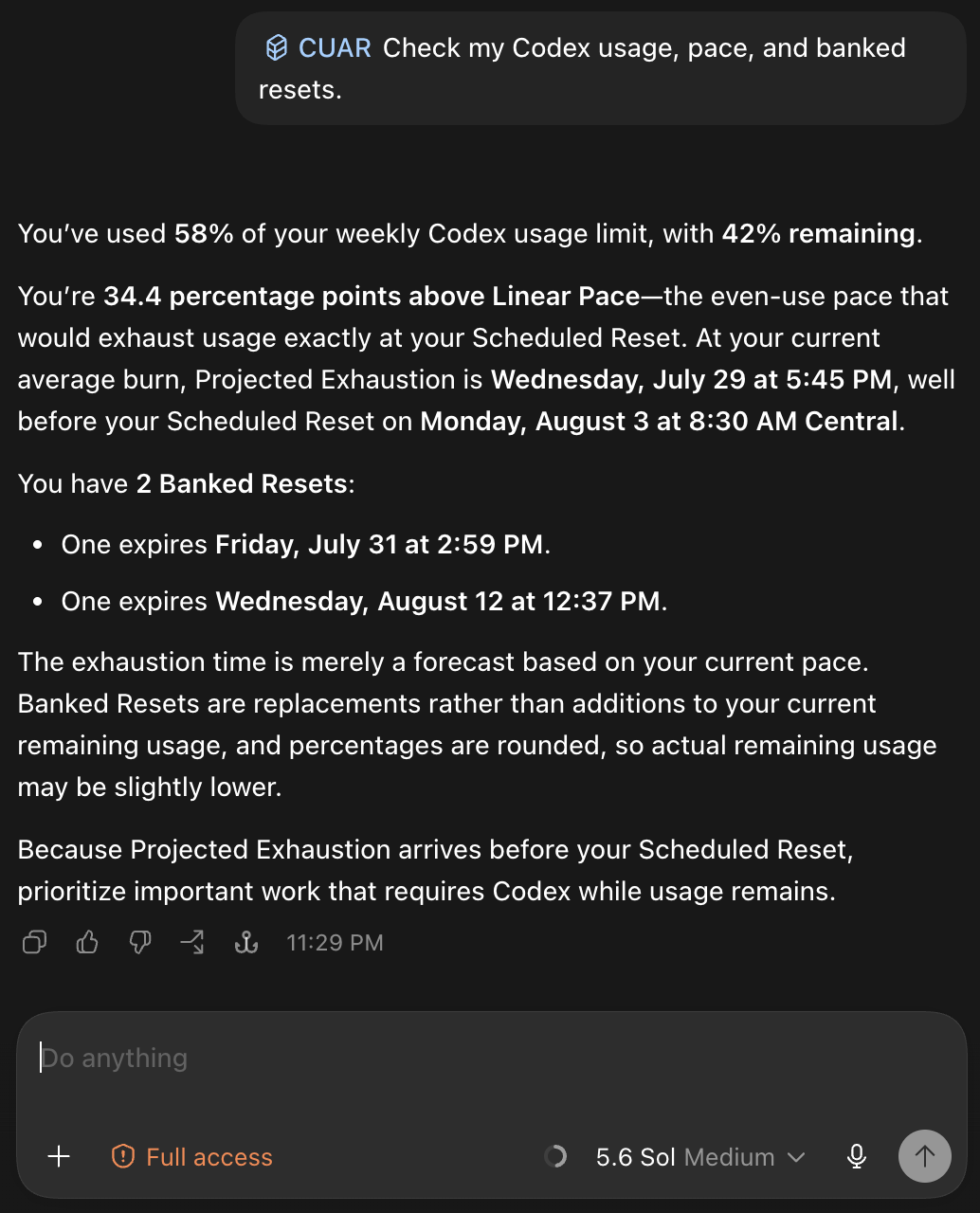Viewport: 980px width, 1213px height.
Task: Open the Full access permissions selector
Action: [x=192, y=1156]
